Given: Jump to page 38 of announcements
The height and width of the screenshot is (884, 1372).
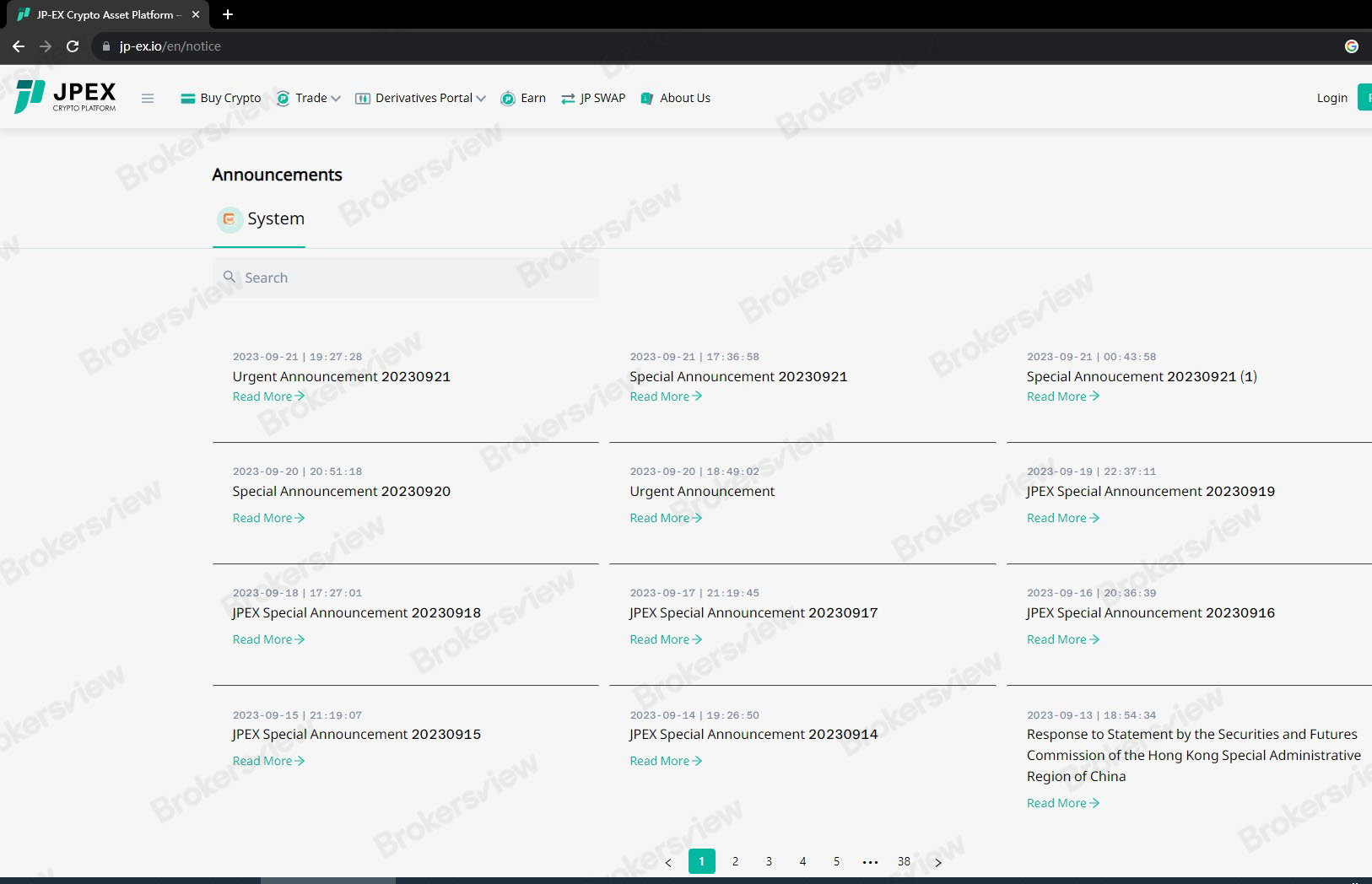Looking at the screenshot, I should pos(904,861).
